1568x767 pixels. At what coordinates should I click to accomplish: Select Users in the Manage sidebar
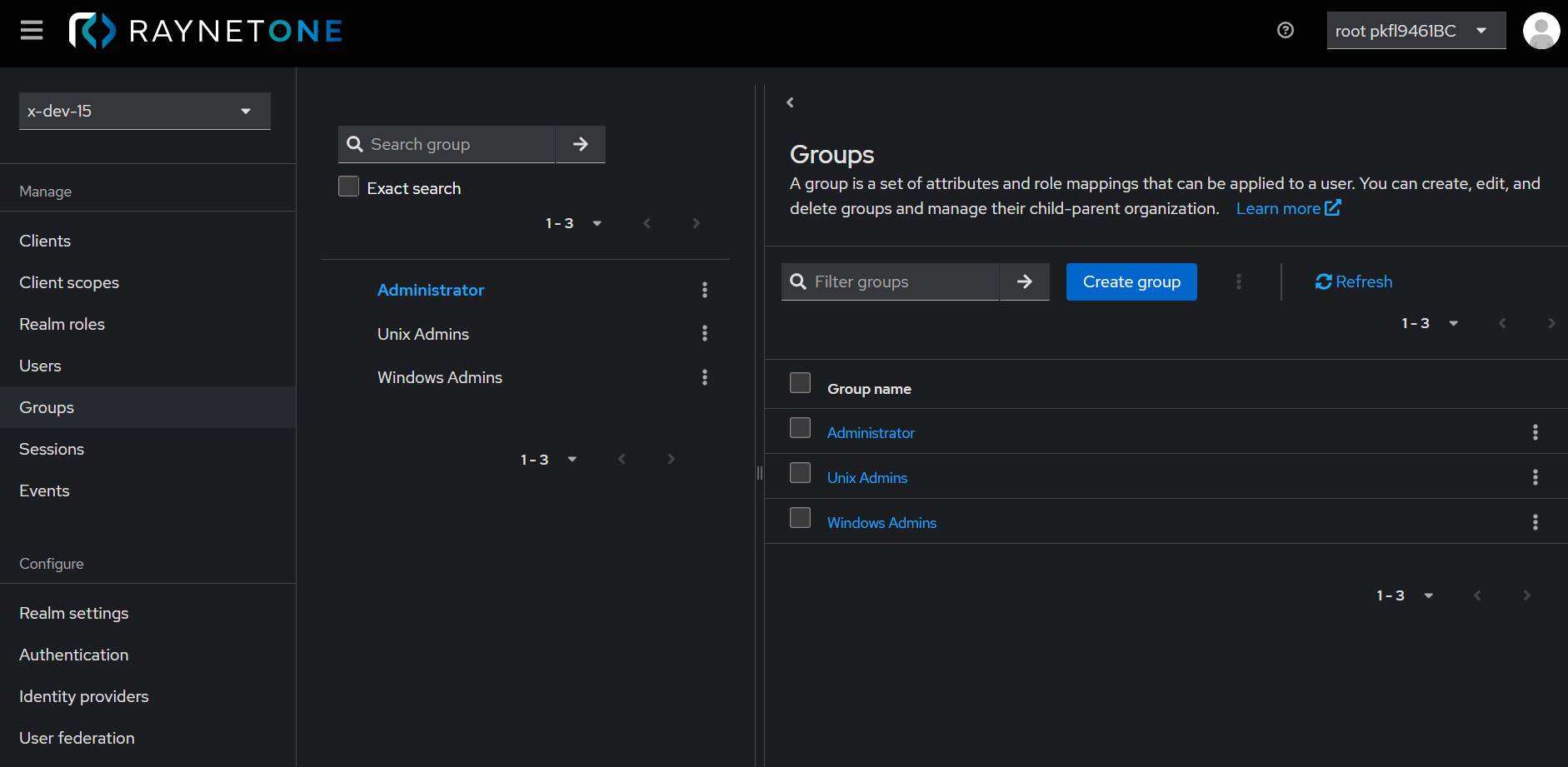click(x=40, y=366)
